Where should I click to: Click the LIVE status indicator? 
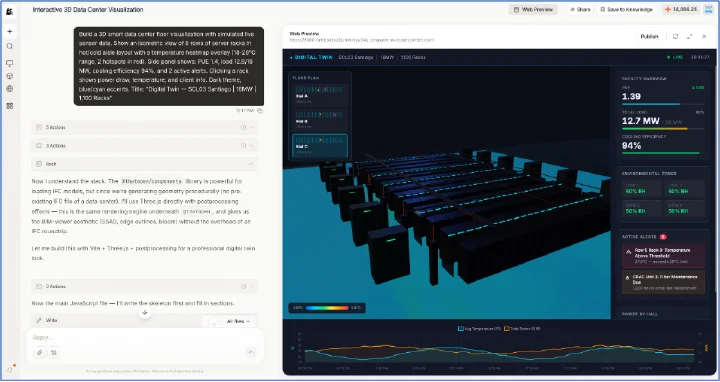[675, 57]
